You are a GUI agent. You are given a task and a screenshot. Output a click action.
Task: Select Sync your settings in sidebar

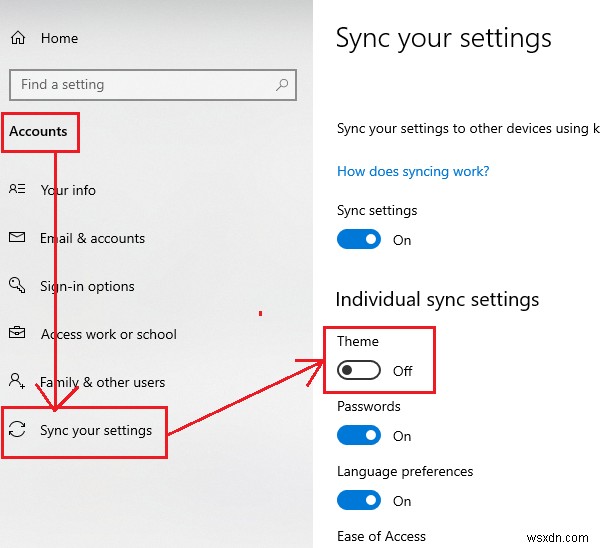(x=96, y=431)
